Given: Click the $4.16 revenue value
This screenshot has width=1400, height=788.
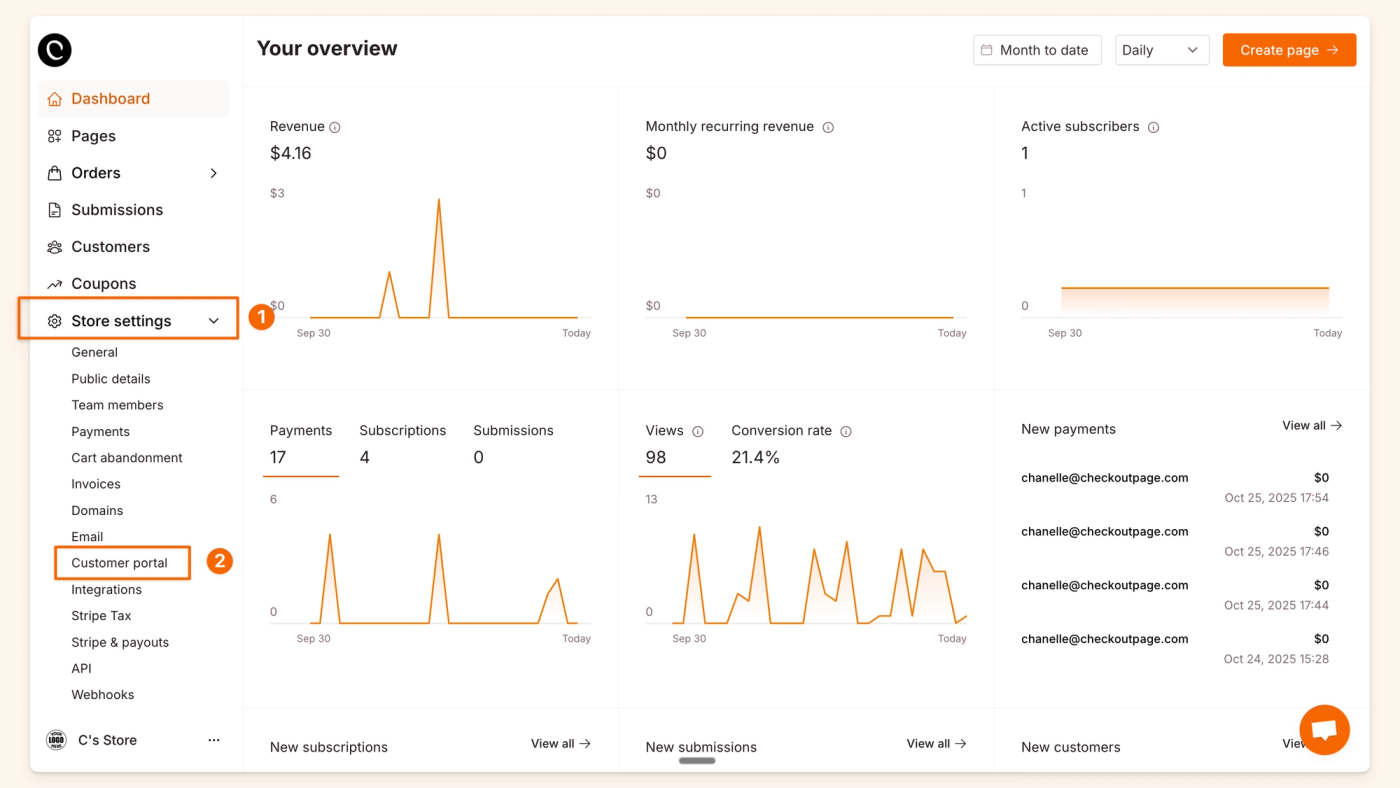Looking at the screenshot, I should 291,153.
